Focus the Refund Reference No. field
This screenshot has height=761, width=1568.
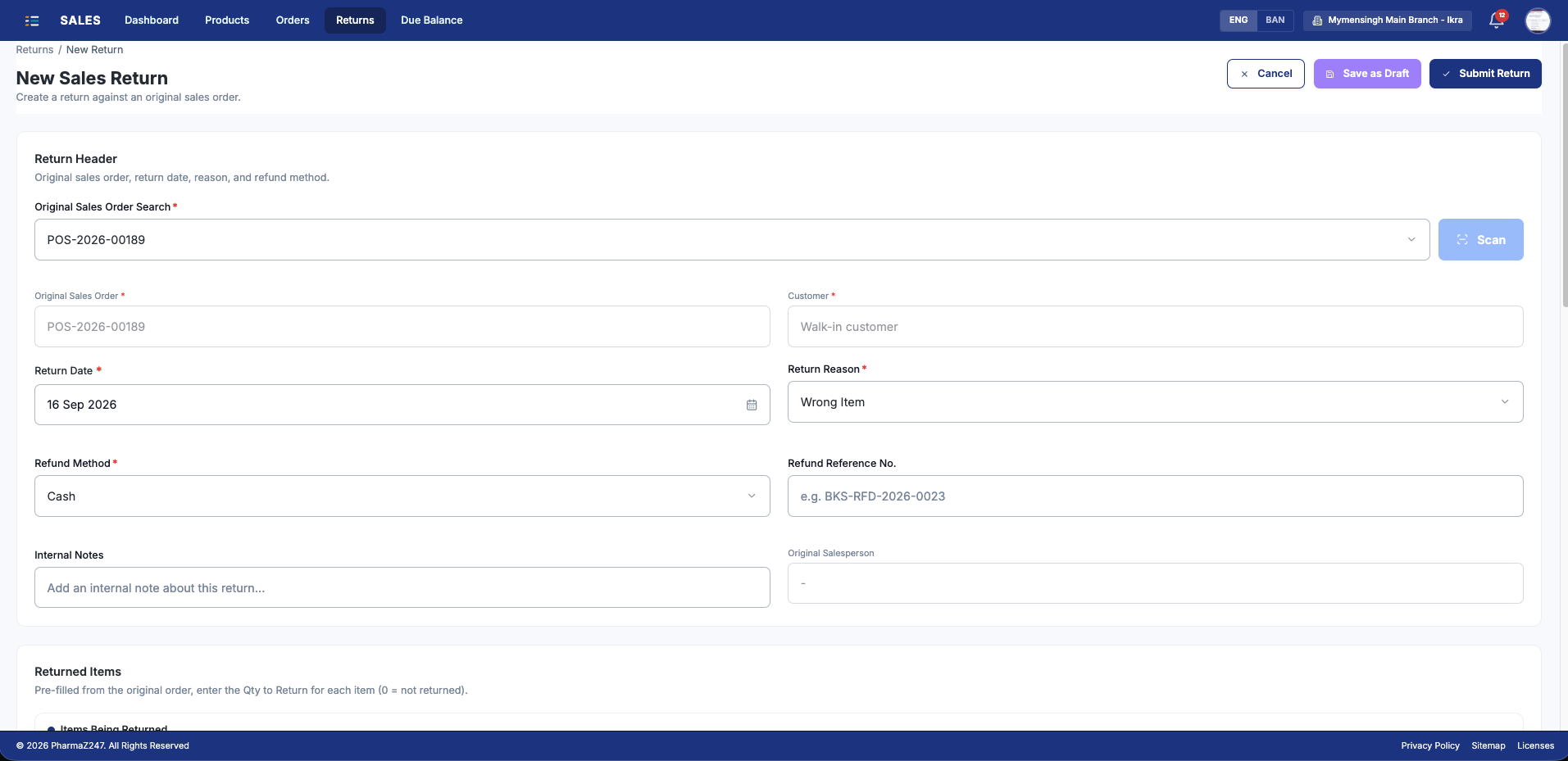1155,496
